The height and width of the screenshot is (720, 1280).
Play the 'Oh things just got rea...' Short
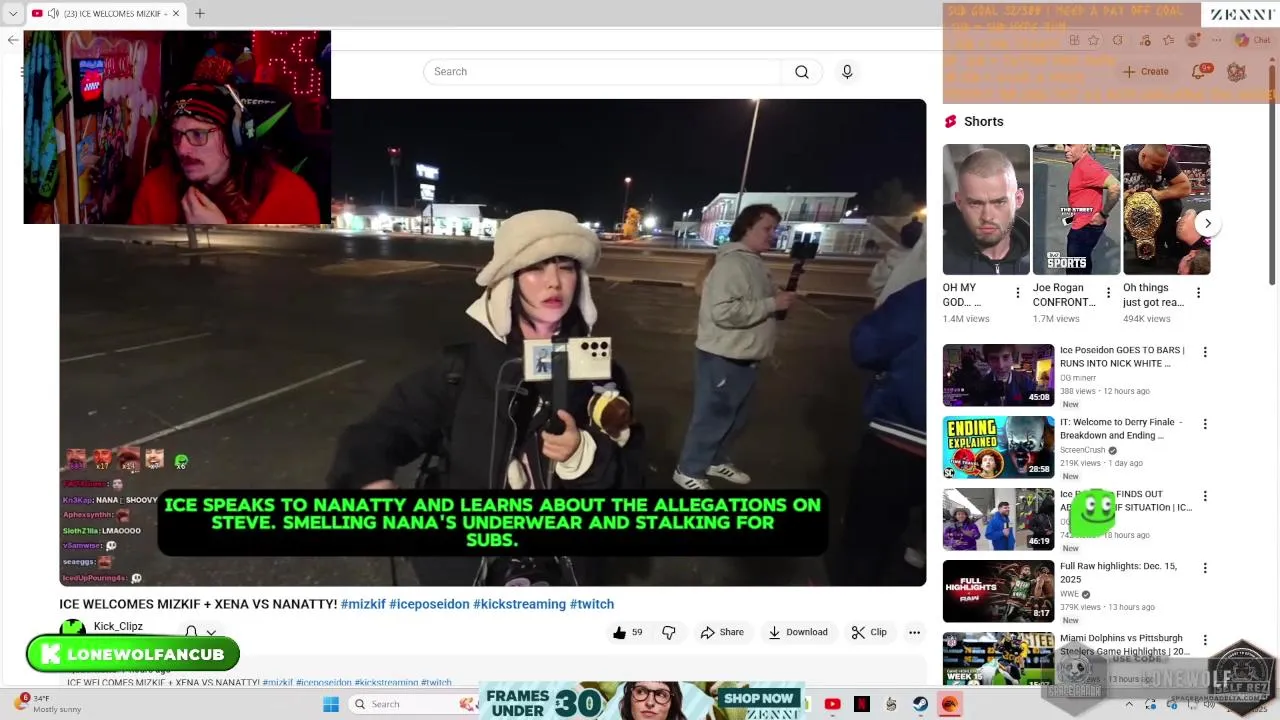[1166, 209]
